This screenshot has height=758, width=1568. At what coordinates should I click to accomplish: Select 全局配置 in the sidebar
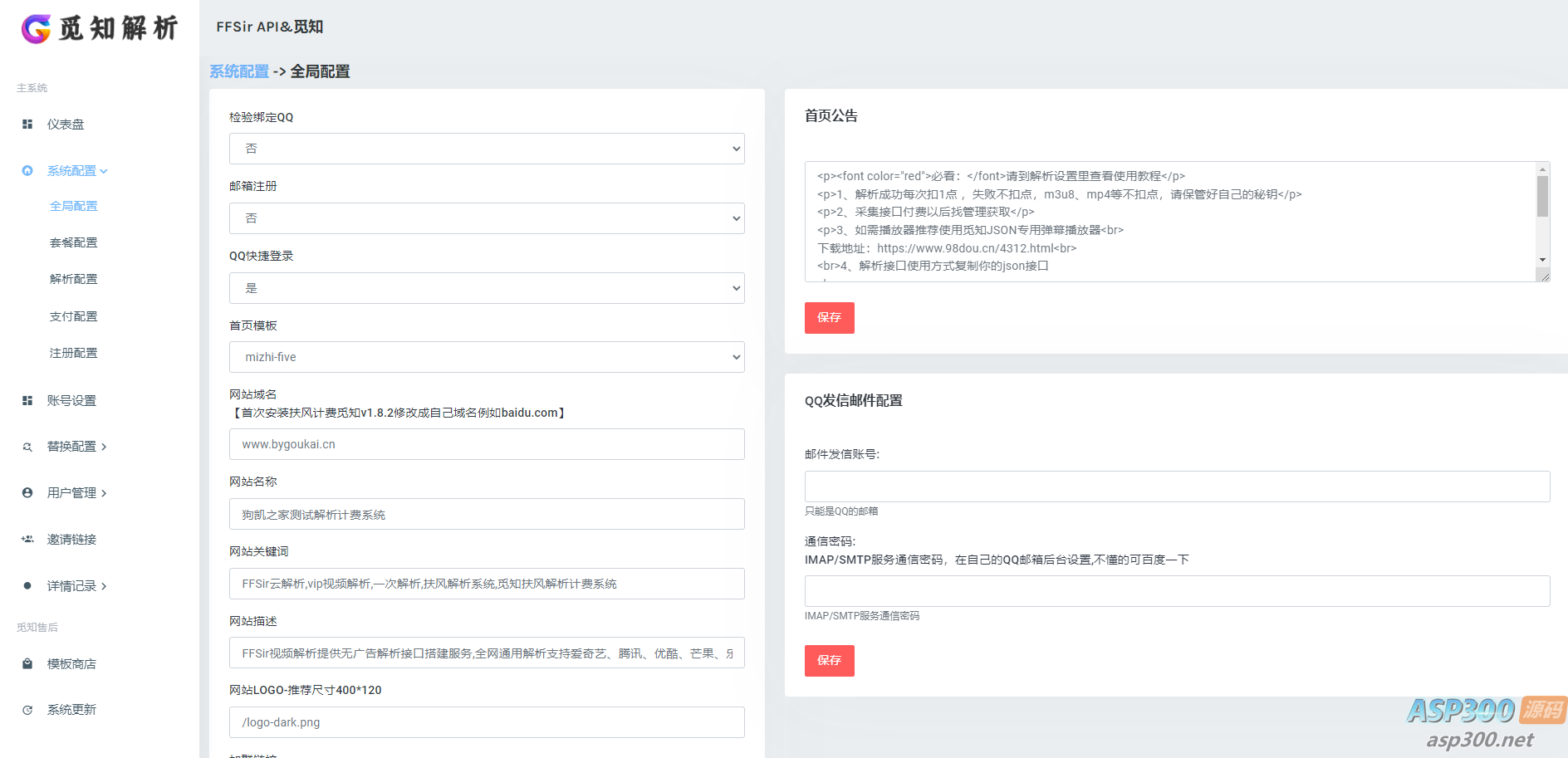click(74, 206)
